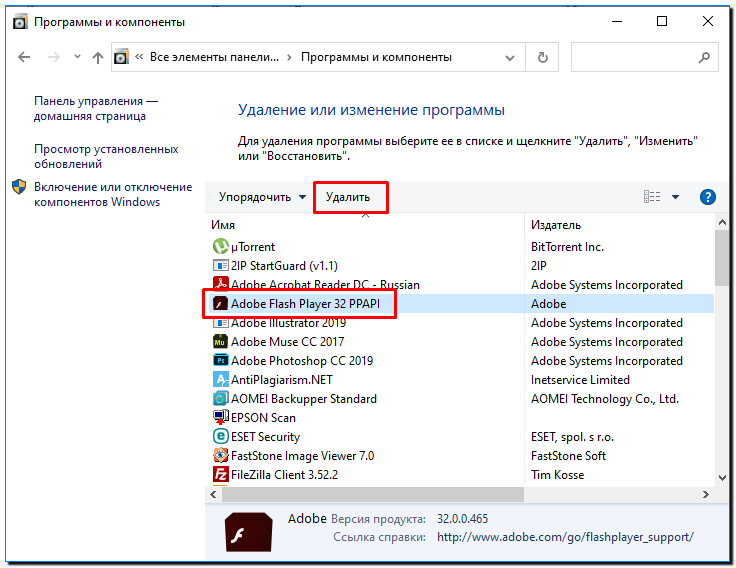Click the FileZilla Client icon

coord(221,475)
